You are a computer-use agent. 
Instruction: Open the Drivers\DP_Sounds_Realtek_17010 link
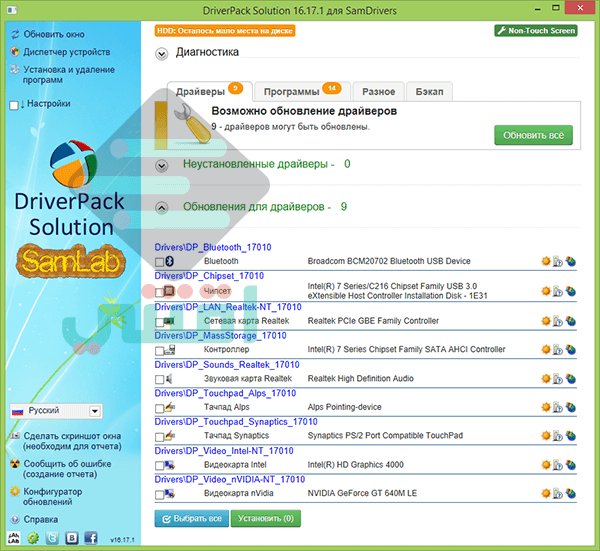click(227, 365)
